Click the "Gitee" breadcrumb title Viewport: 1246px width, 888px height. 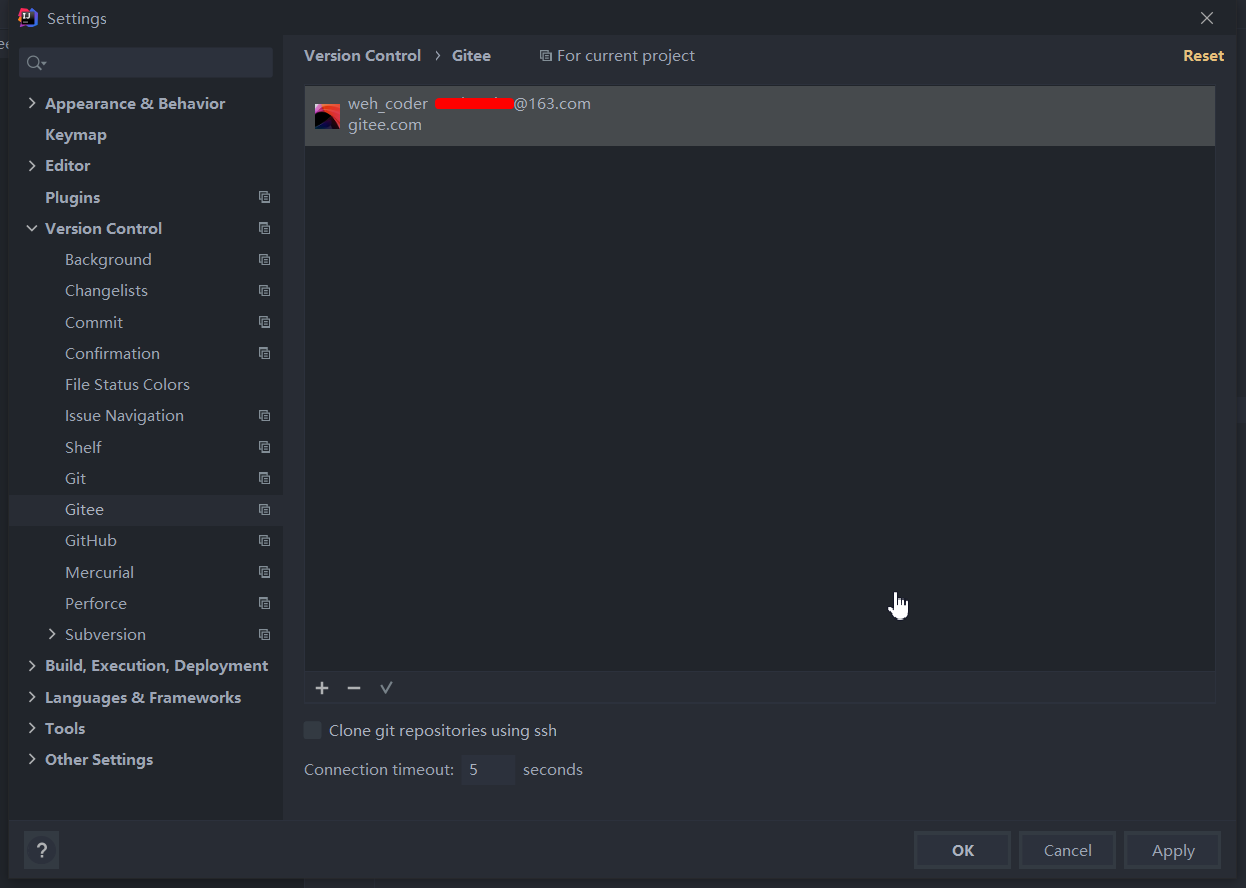tap(471, 56)
